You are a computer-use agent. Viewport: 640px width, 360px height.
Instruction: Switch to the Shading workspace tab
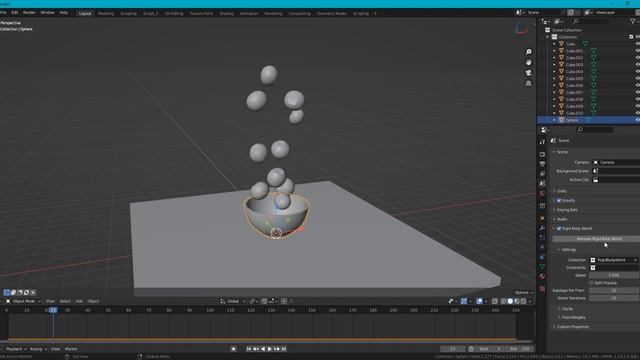(227, 13)
